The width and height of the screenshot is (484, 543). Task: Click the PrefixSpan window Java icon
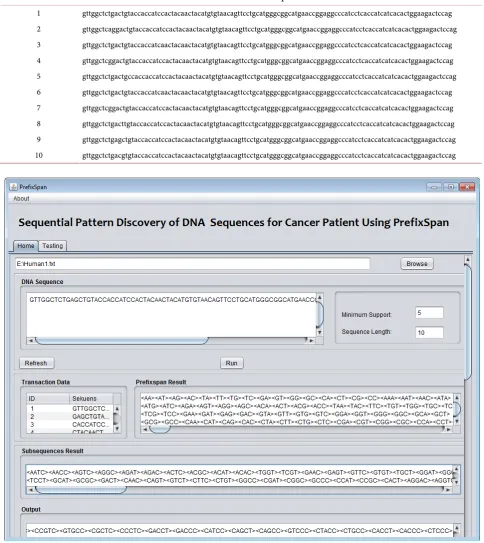pyautogui.click(x=14, y=187)
